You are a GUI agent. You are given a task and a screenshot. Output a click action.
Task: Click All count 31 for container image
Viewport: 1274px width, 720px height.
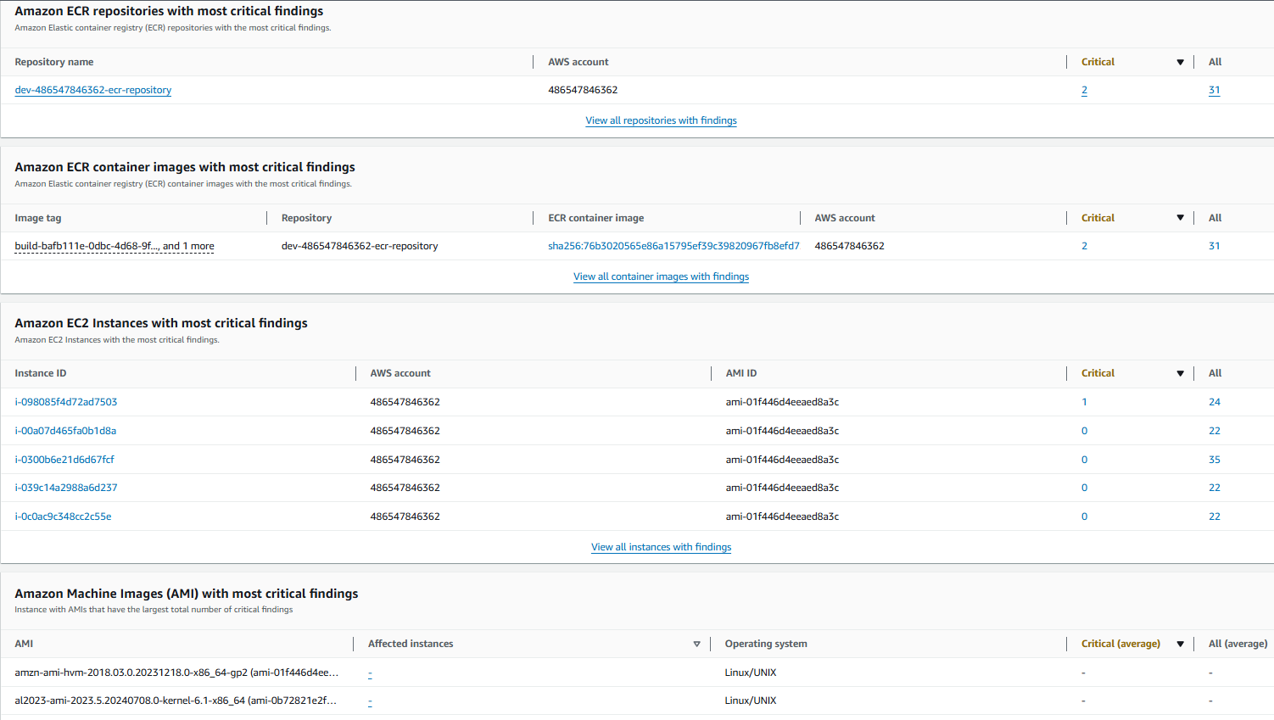click(1214, 246)
